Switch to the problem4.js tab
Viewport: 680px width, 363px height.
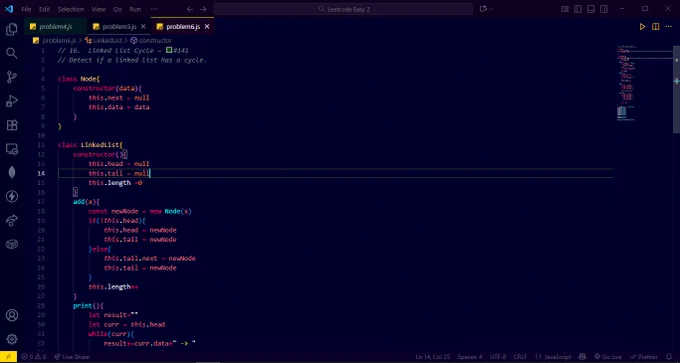point(56,26)
